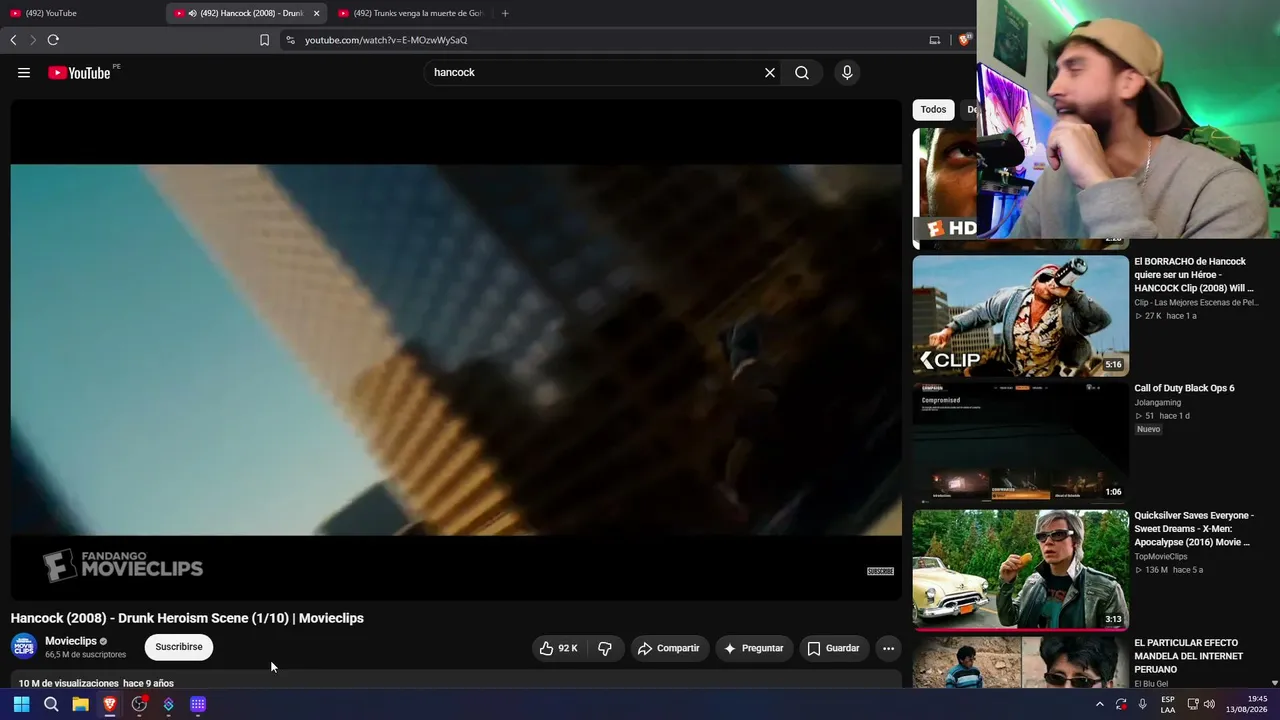Viewport: 1280px width, 720px height.
Task: Open the three-dot more actions menu
Action: coord(888,648)
